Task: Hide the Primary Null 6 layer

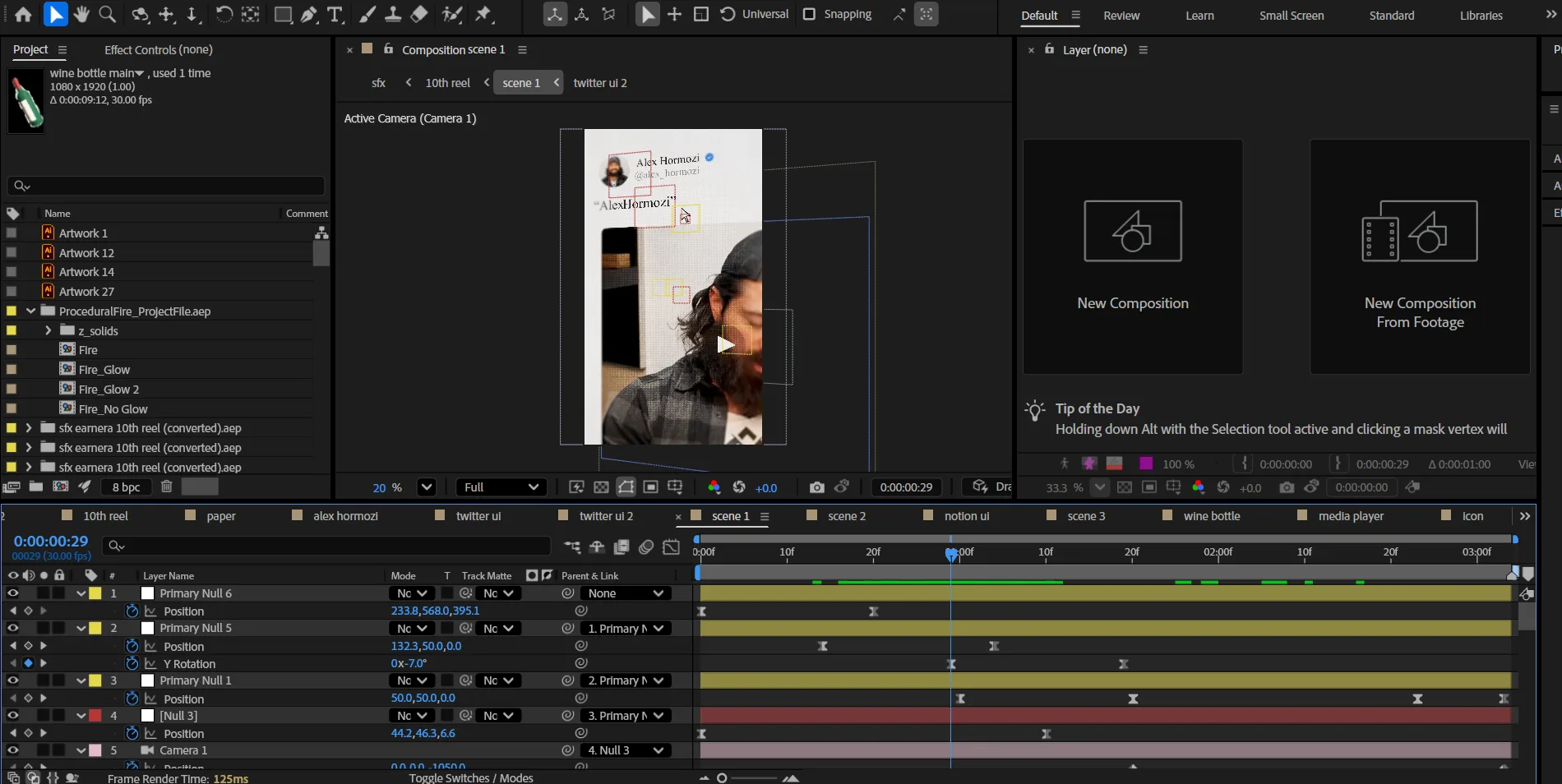Action: [x=12, y=593]
